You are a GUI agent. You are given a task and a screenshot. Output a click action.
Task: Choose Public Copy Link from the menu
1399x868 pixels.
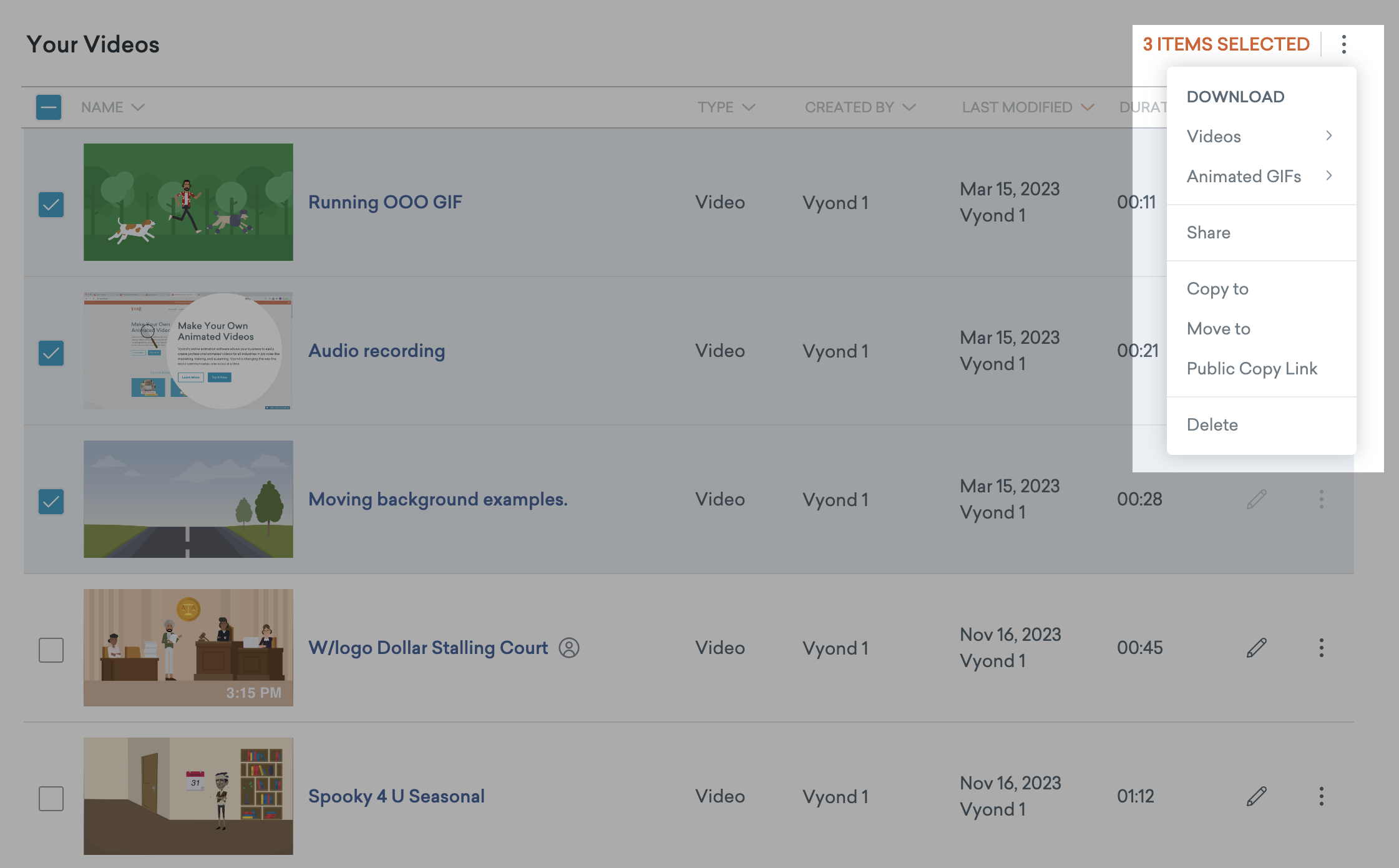point(1252,368)
